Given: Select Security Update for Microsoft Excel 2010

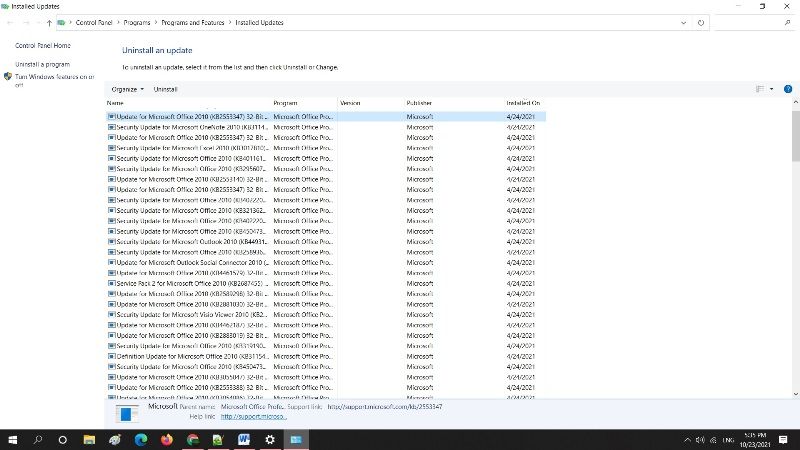Looking at the screenshot, I should (x=326, y=148).
